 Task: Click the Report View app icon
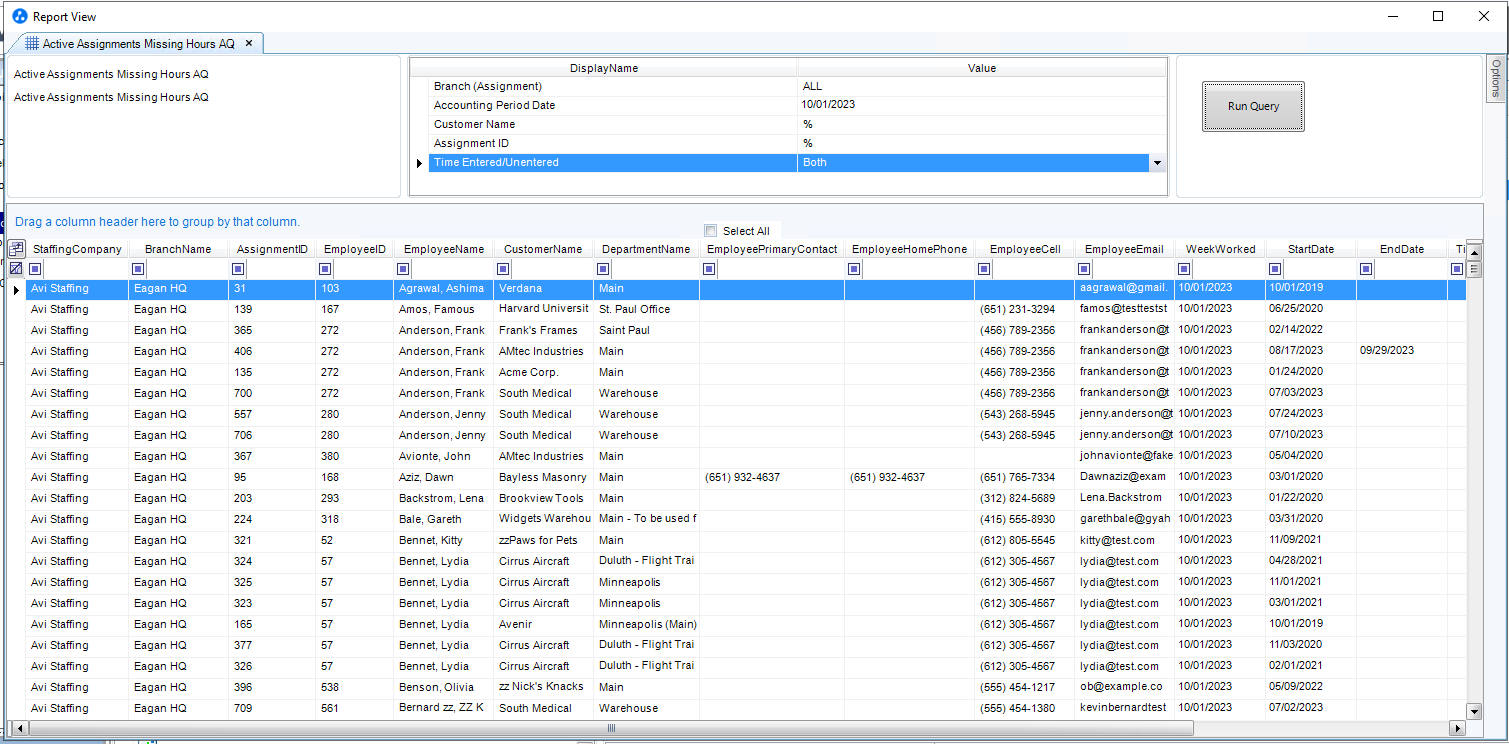(x=20, y=16)
